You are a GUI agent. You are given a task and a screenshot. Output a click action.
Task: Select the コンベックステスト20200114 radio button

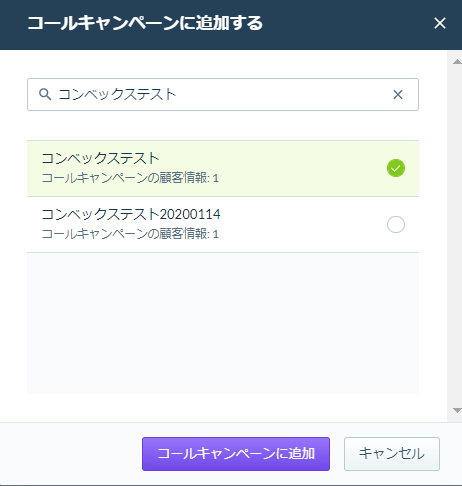(396, 224)
